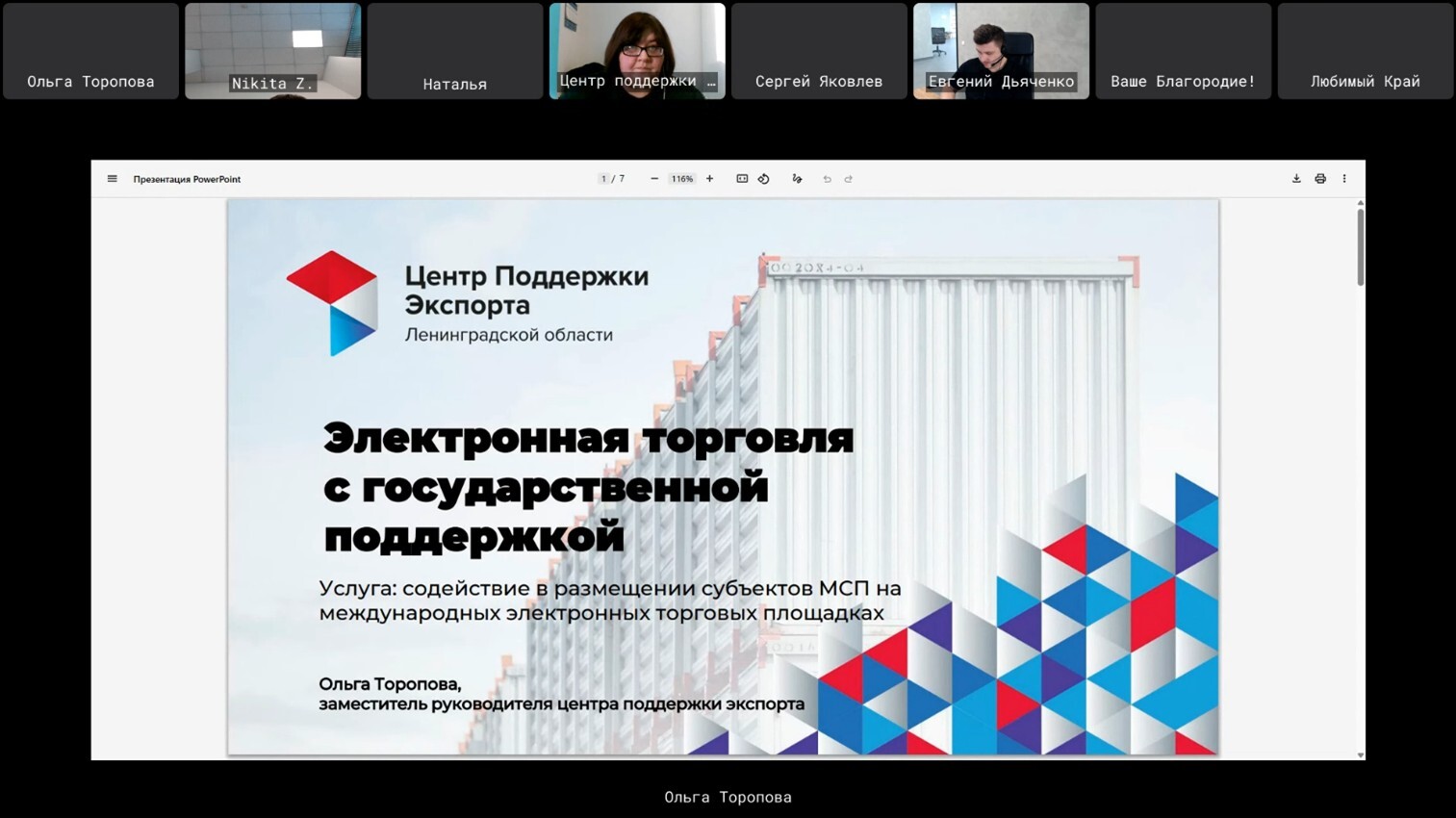Click the scroll up arrow of the viewer
This screenshot has height=818, width=1456.
pyautogui.click(x=1360, y=203)
